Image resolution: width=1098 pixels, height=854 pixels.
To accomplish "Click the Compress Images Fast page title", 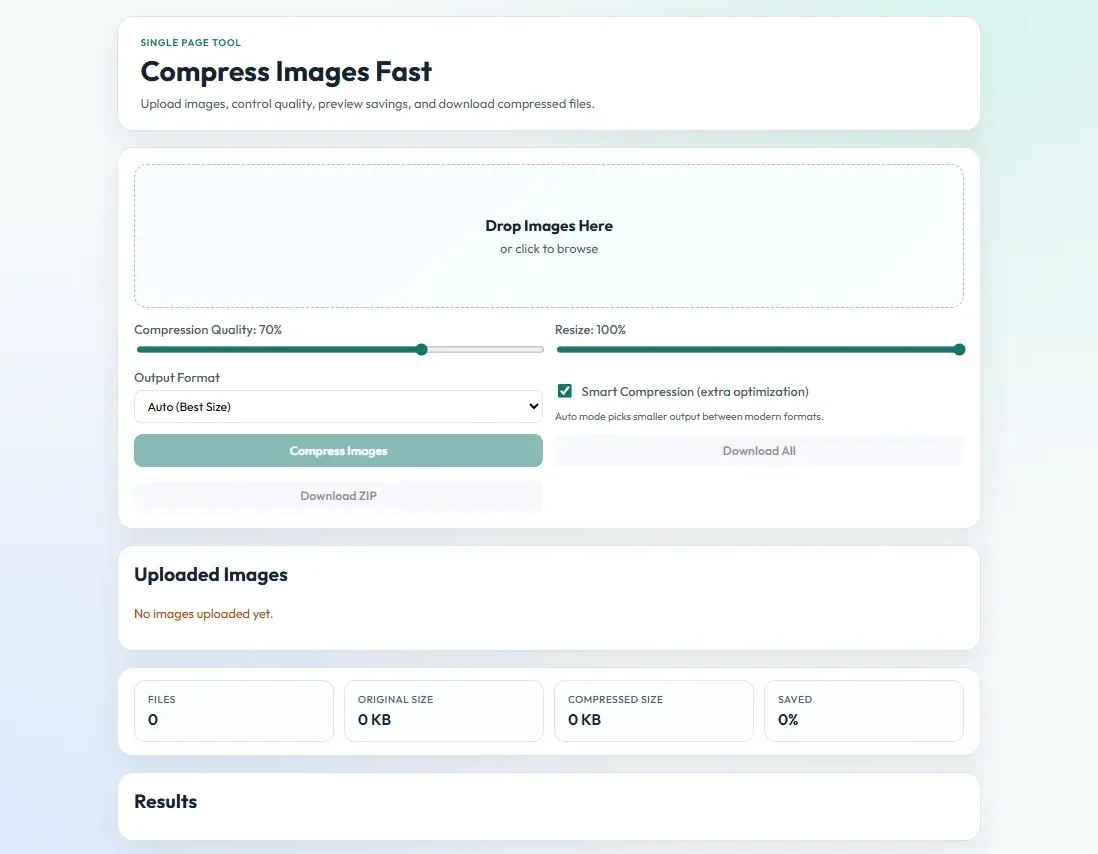I will pyautogui.click(x=286, y=72).
